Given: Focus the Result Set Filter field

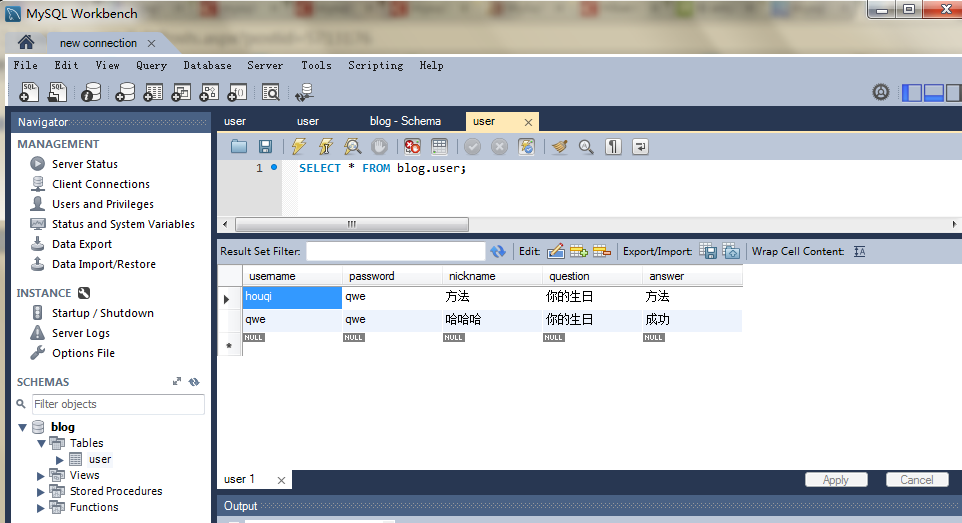Looking at the screenshot, I should click(x=396, y=251).
